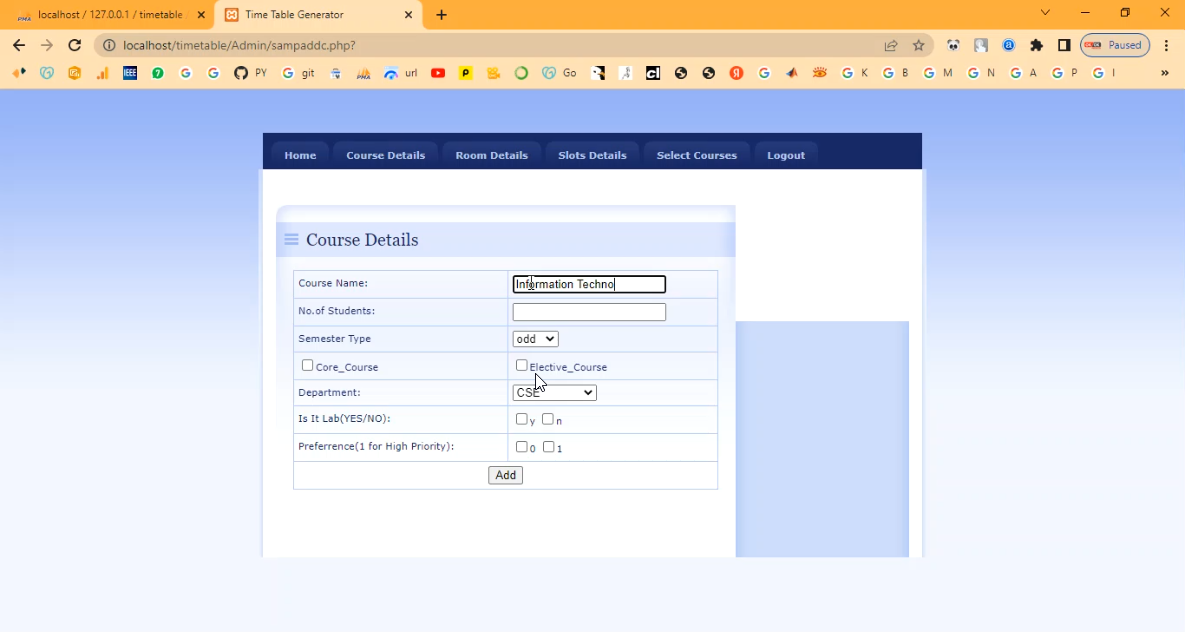
Task: Expand the Department dropdown showing CSE
Action: [x=554, y=393]
